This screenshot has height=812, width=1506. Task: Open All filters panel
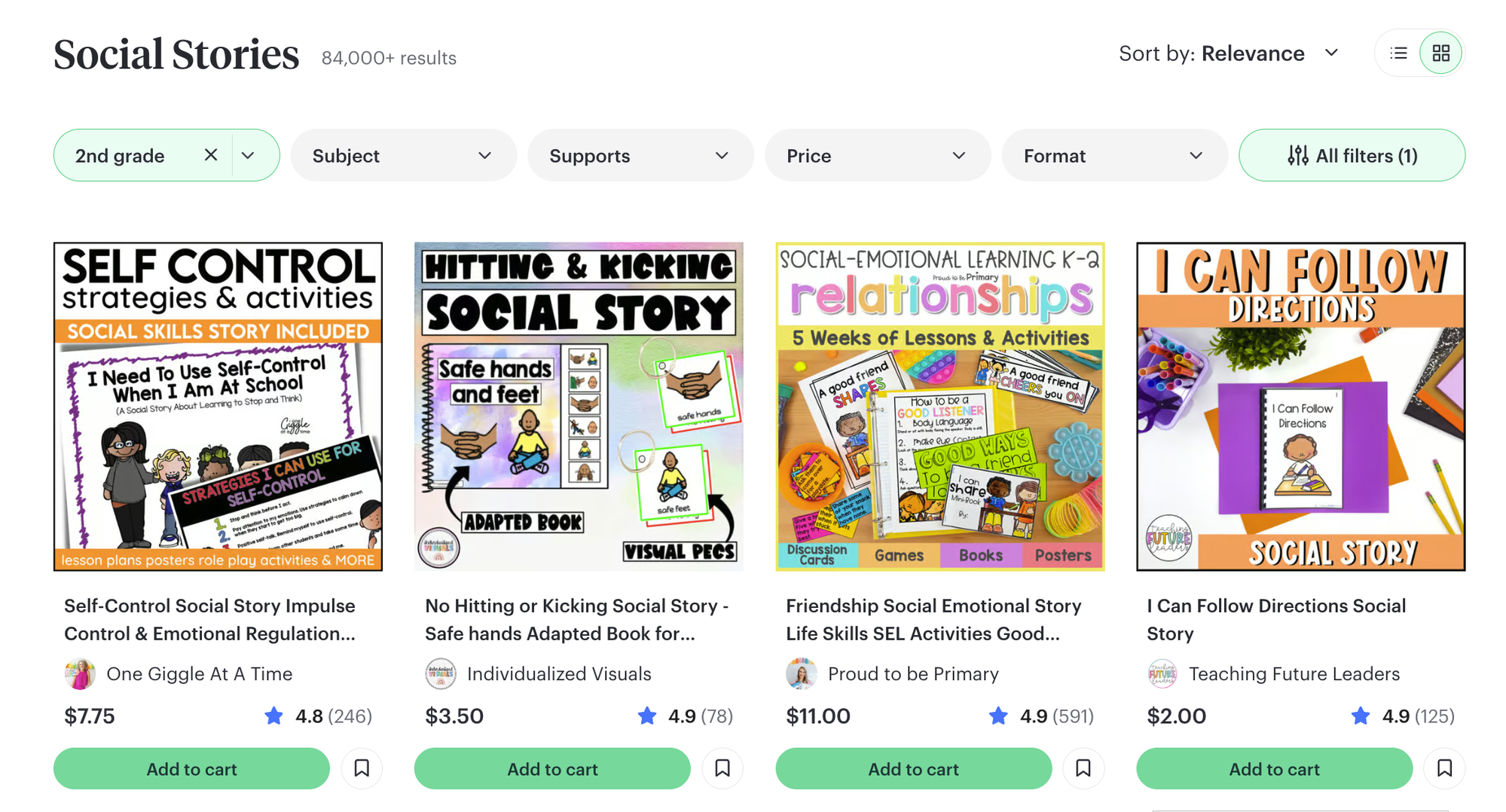pos(1352,156)
